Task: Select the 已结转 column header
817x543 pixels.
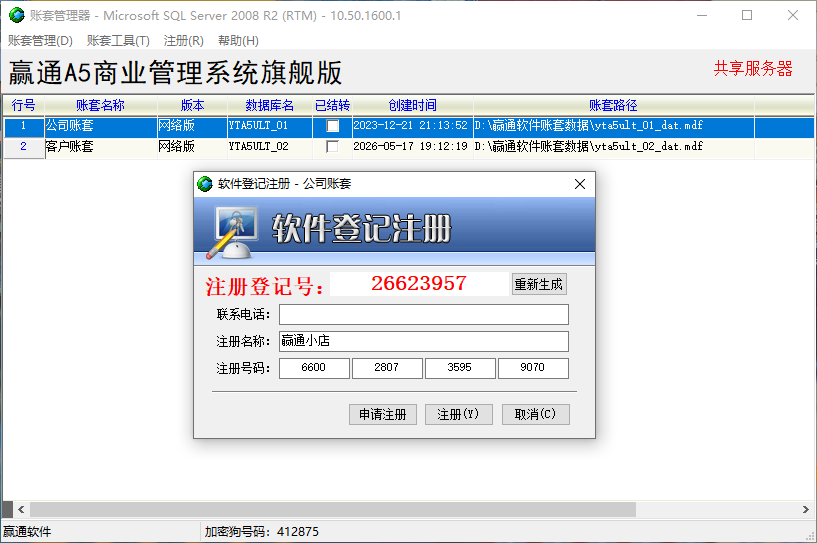Action: (x=332, y=105)
